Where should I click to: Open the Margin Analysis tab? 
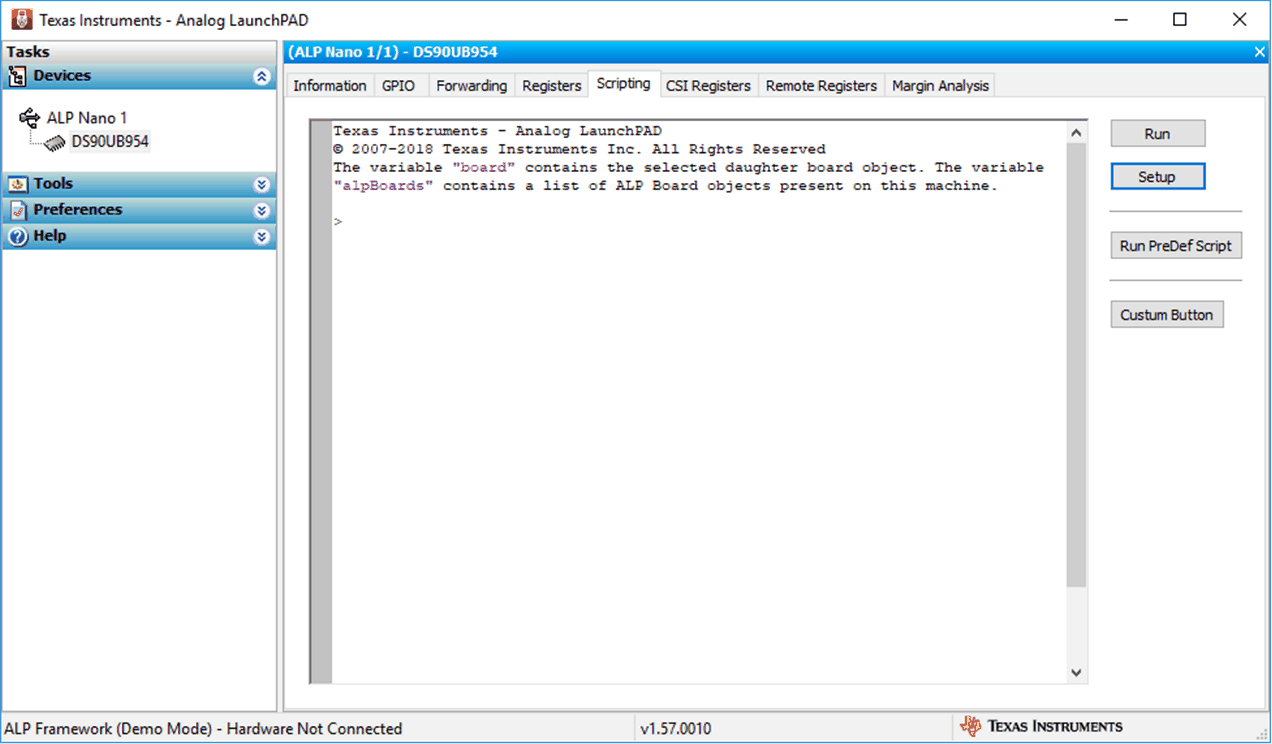(940, 86)
